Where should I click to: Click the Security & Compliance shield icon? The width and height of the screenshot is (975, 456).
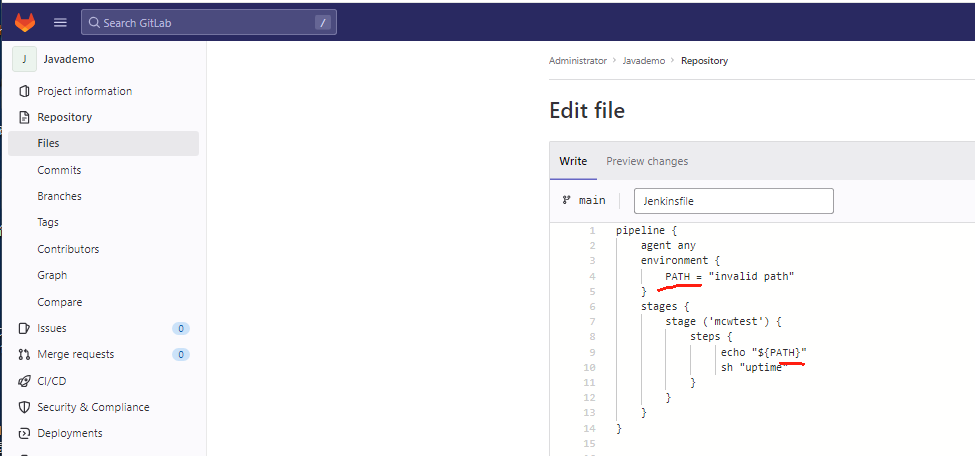[x=24, y=407]
